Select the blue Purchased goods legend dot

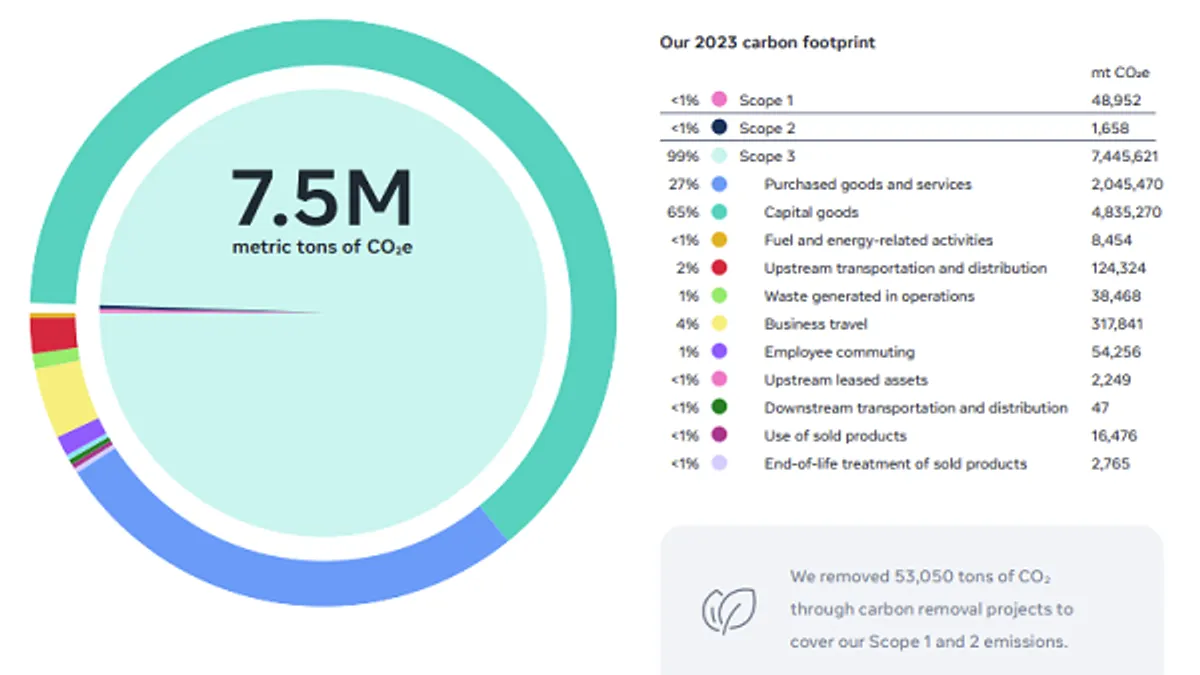click(x=718, y=183)
